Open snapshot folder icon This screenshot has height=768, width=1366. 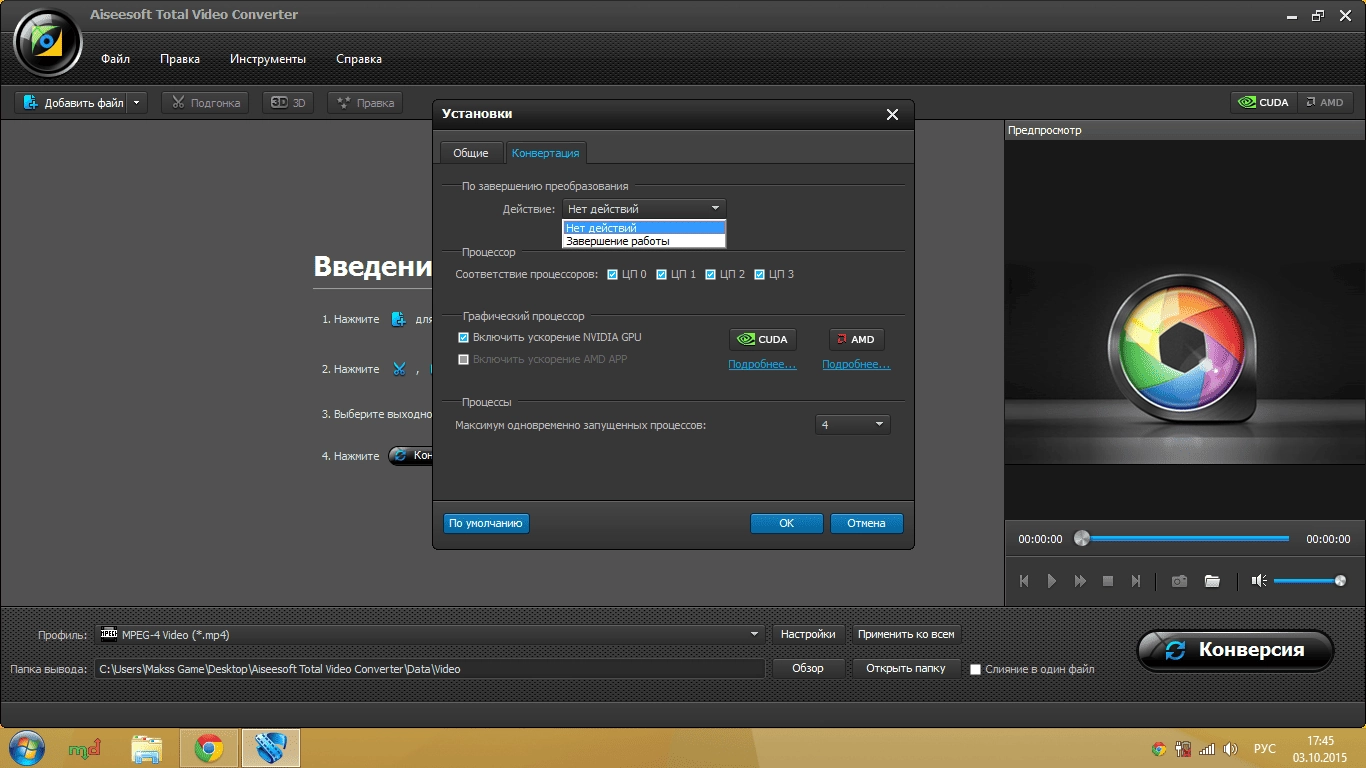click(1212, 581)
